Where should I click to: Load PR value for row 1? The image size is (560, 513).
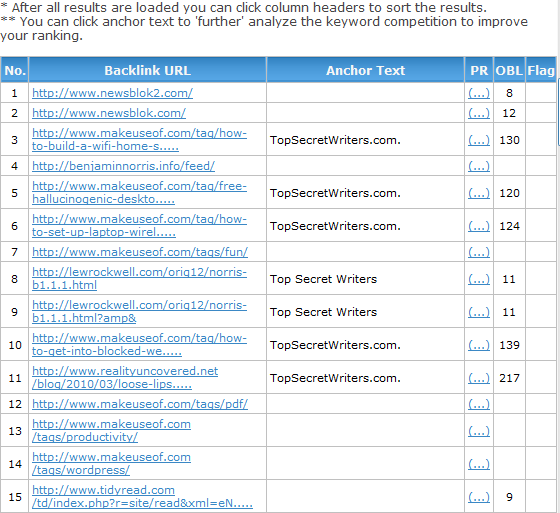(x=479, y=93)
